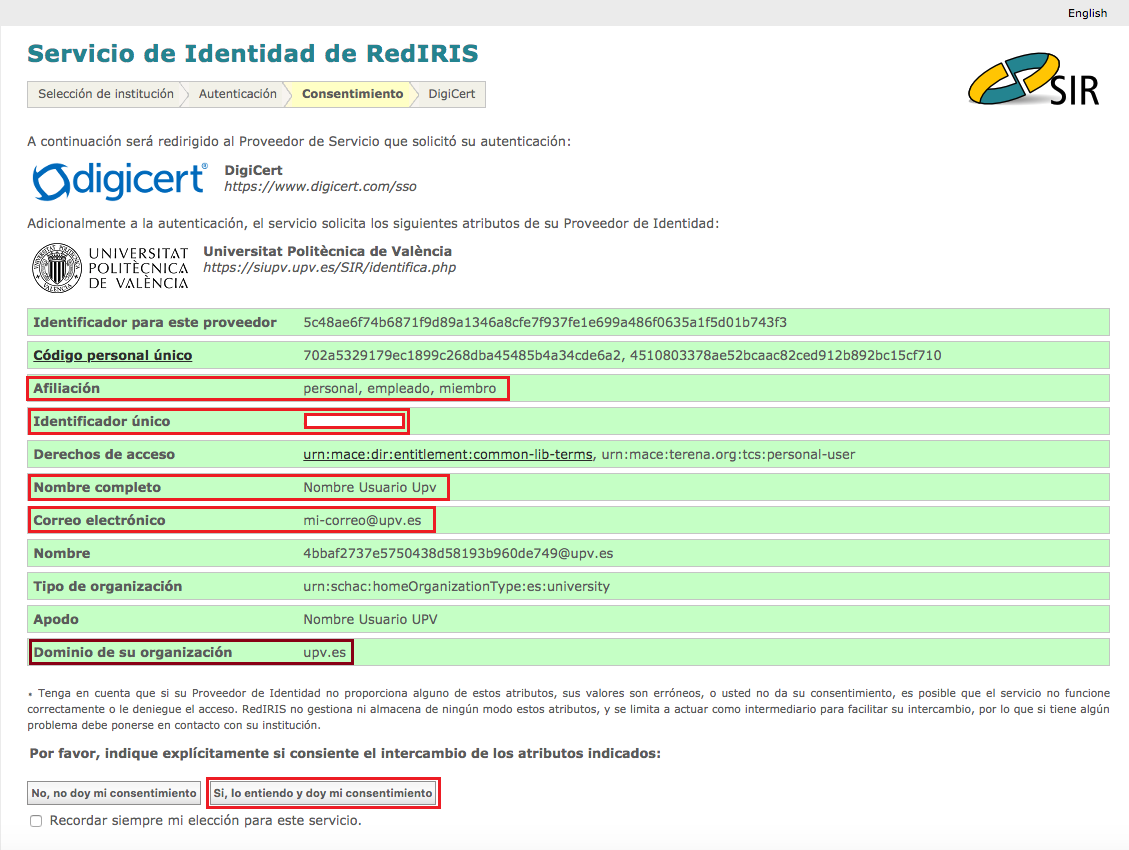Select the Selección de institución step
This screenshot has width=1129, height=850.
[x=105, y=94]
